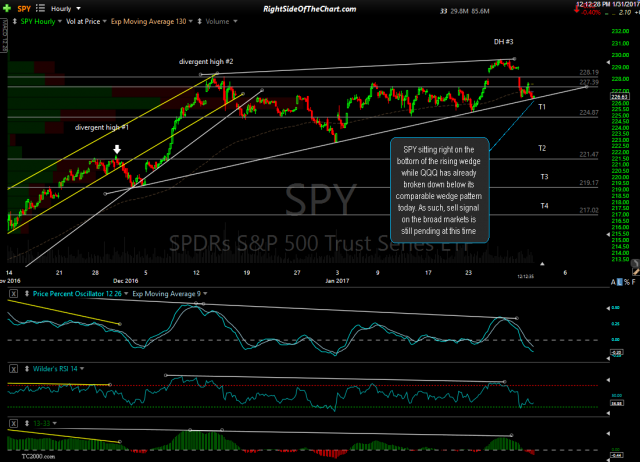This screenshot has height=462, width=640.
Task: Click the 29.8M volume value in header
Action: (x=460, y=11)
